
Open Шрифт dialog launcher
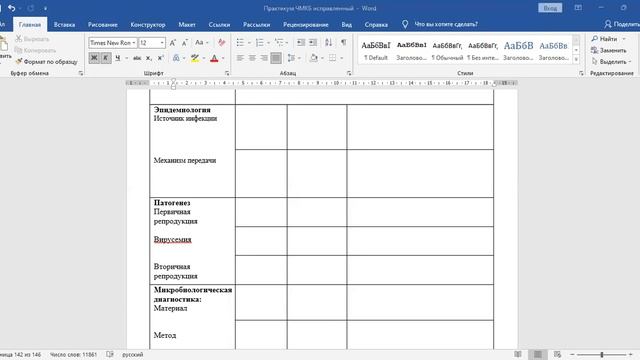pos(227,73)
